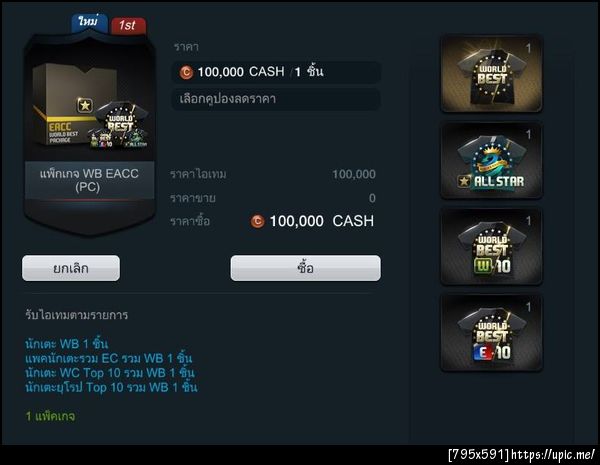Click the 100,000 CASH per piece field

(276, 72)
